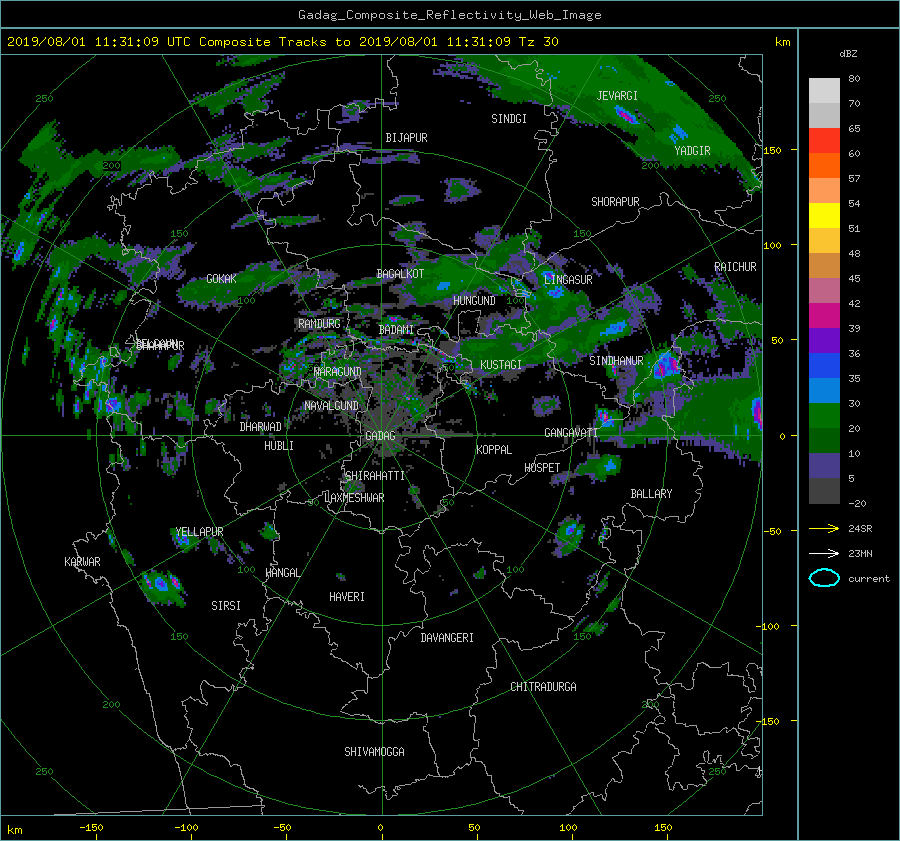Click the cyan current-track ellipse icon
The image size is (900, 841).
point(824,578)
